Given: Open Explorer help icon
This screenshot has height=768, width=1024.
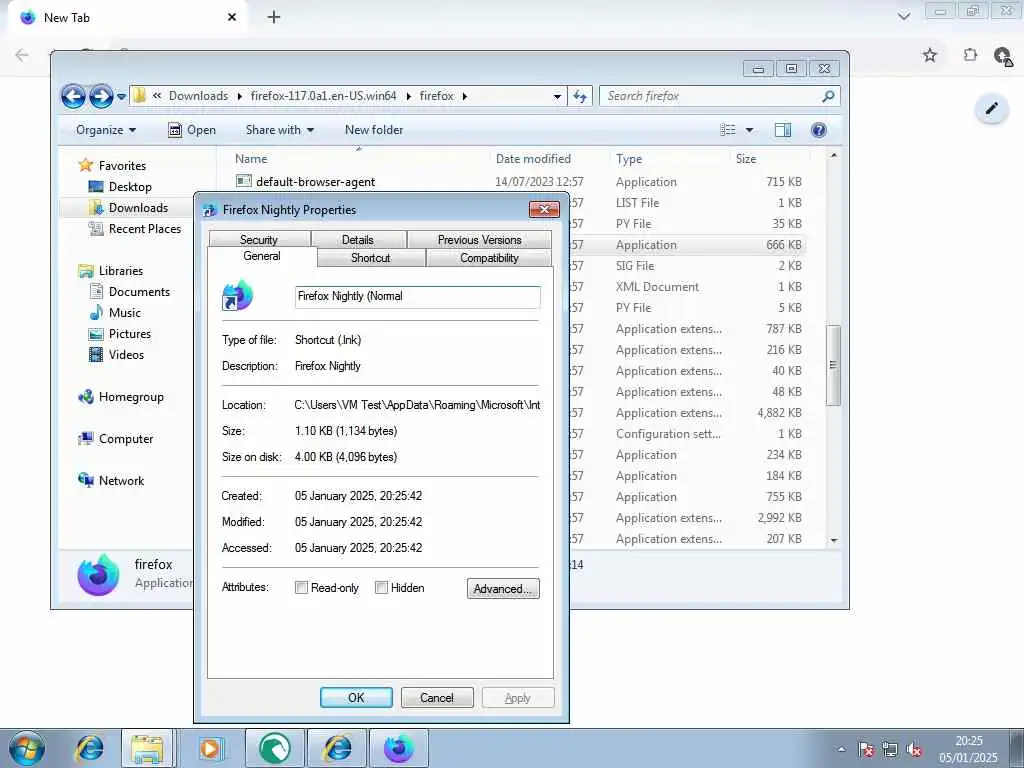Looking at the screenshot, I should (x=818, y=130).
